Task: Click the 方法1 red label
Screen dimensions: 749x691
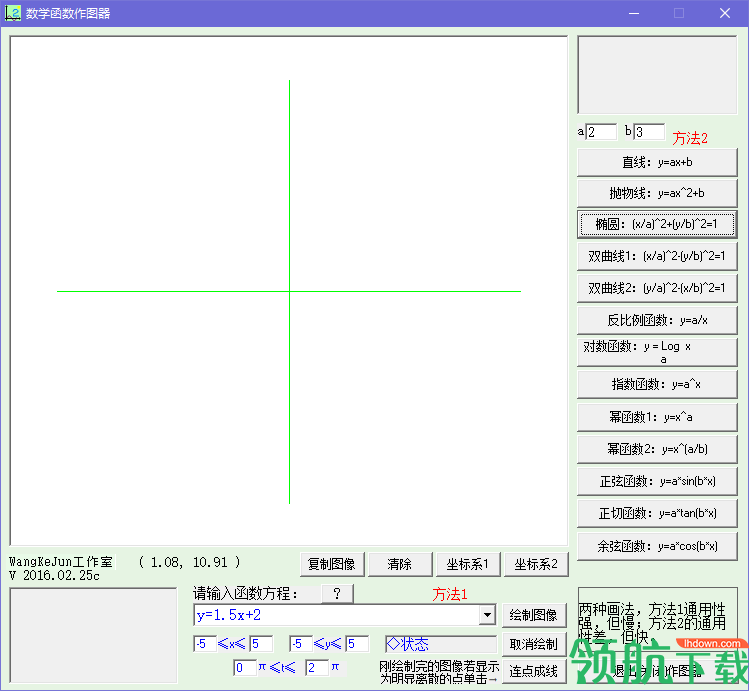Action: (x=450, y=594)
